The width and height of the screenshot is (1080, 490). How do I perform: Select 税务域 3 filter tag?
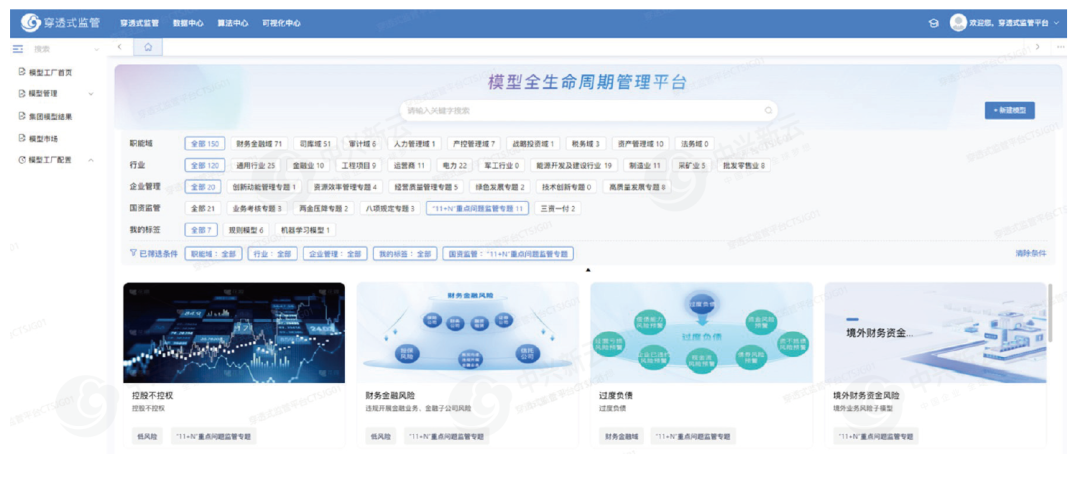click(585, 144)
